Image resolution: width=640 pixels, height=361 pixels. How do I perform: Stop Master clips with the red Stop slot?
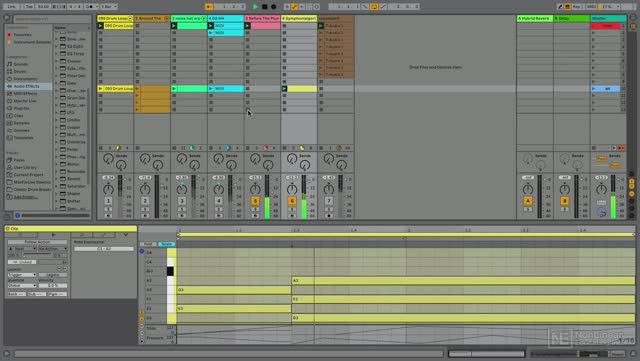click(606, 26)
